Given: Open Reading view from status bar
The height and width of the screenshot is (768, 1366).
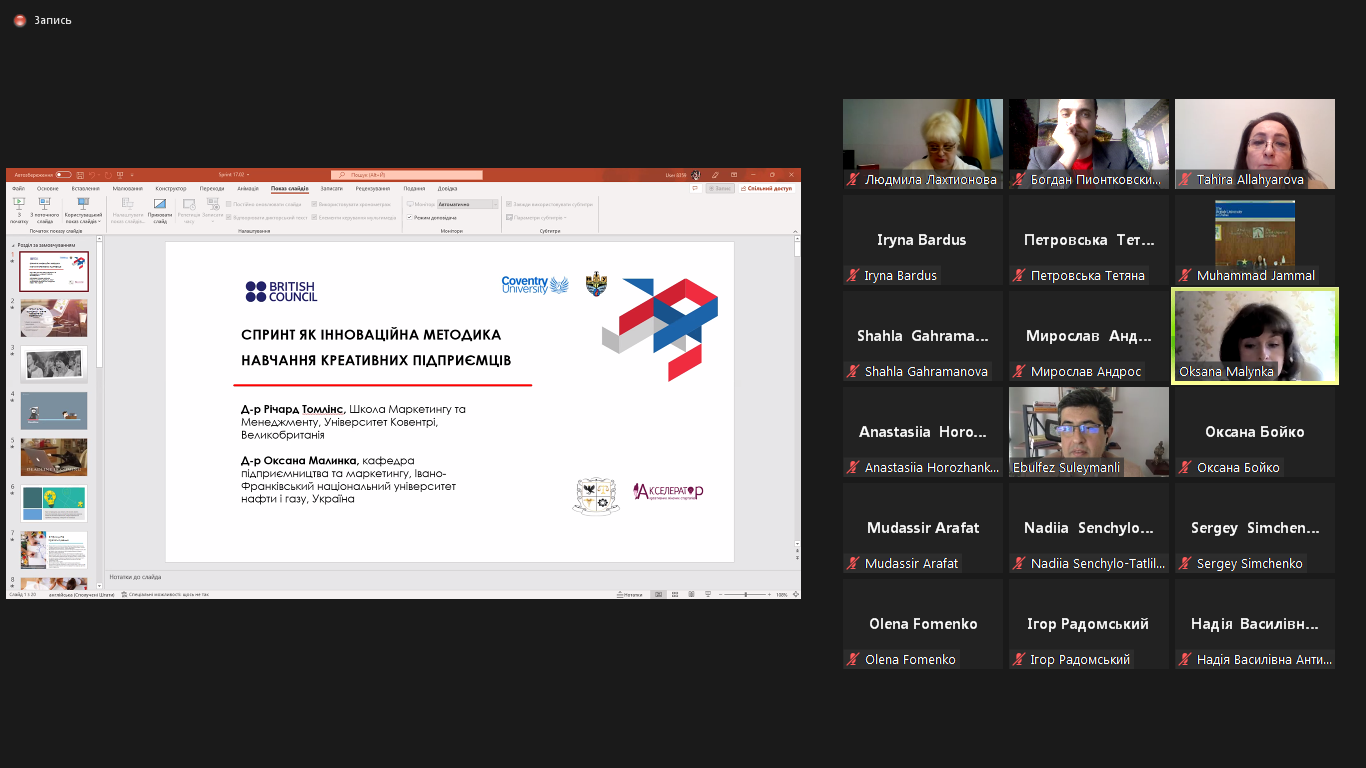Looking at the screenshot, I should (x=690, y=594).
